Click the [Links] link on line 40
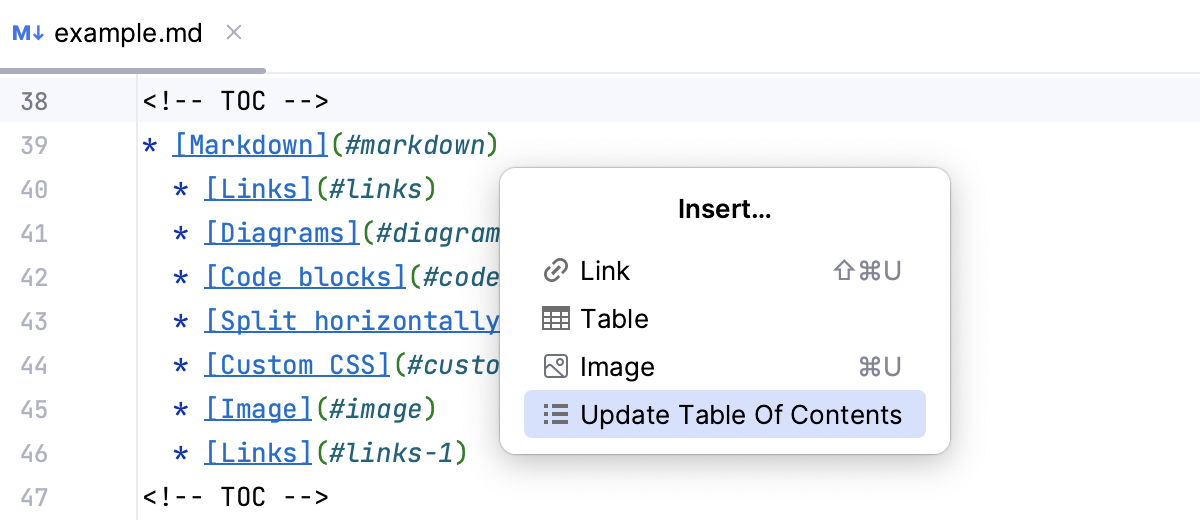 click(x=259, y=189)
